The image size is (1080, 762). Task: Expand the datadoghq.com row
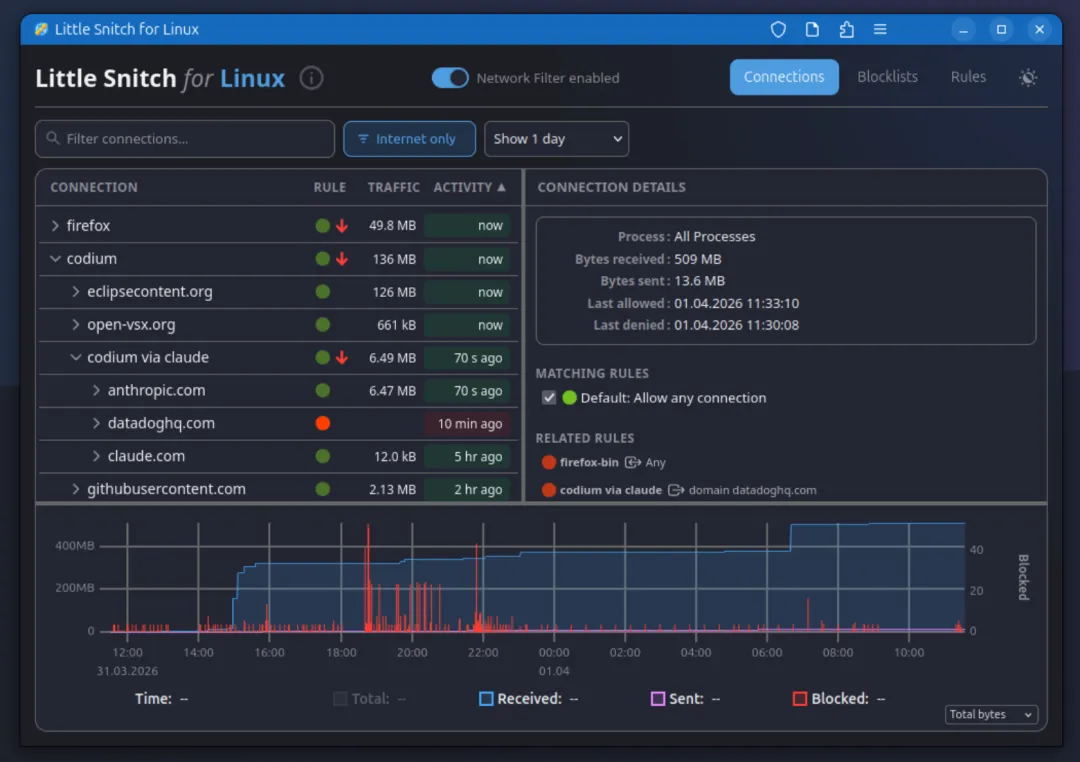pos(96,423)
